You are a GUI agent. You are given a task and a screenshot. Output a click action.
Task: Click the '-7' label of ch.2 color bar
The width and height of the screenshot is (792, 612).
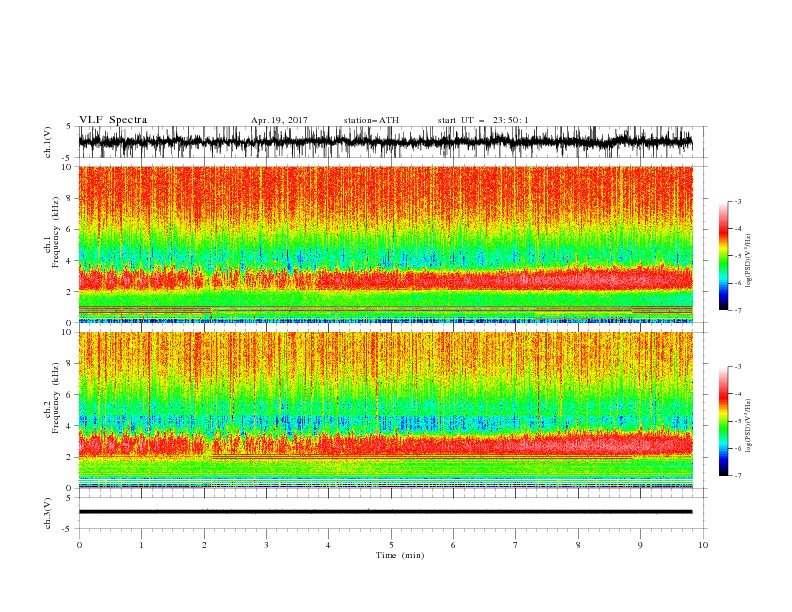click(737, 475)
